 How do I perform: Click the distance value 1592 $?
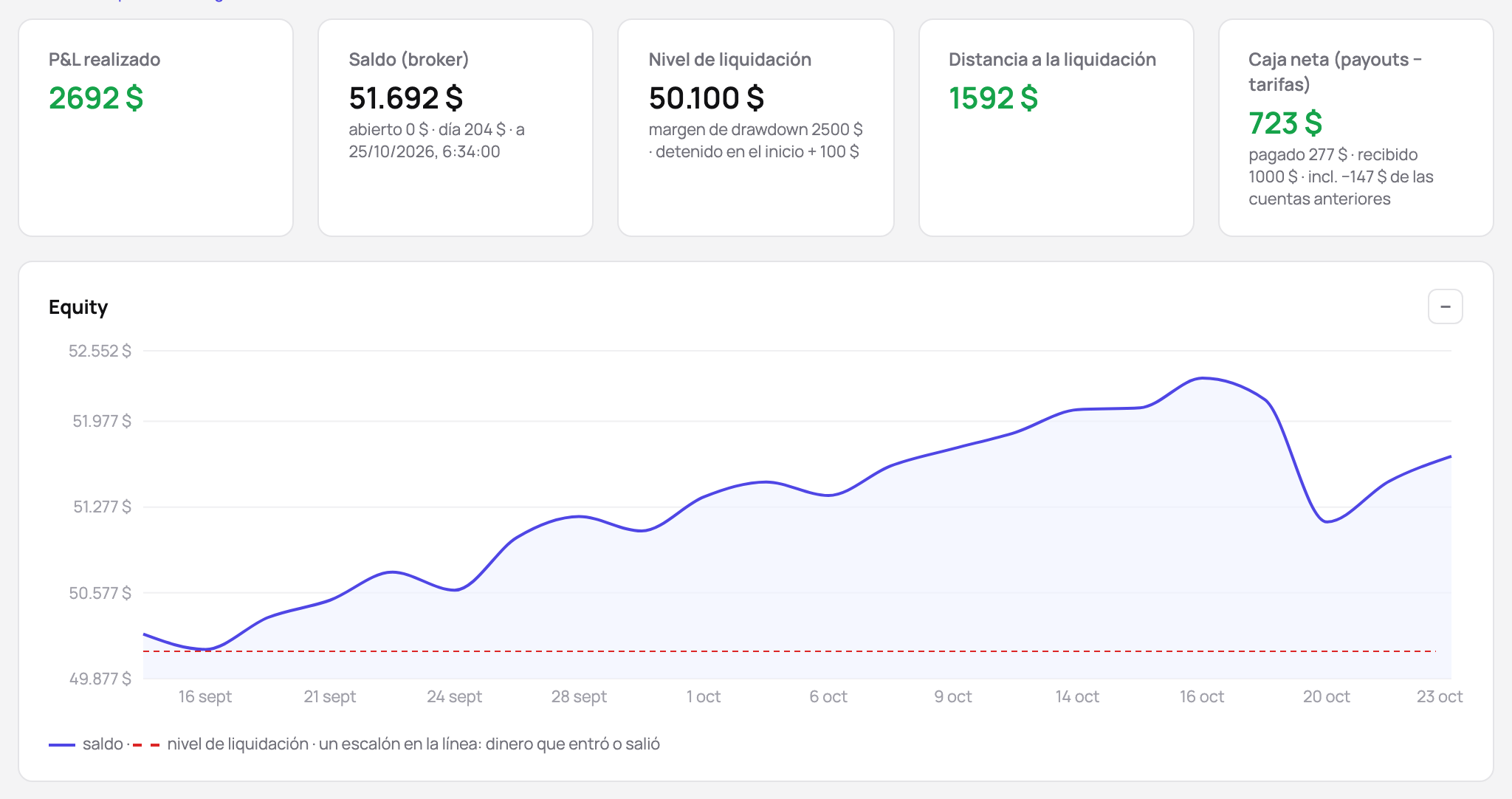[993, 98]
